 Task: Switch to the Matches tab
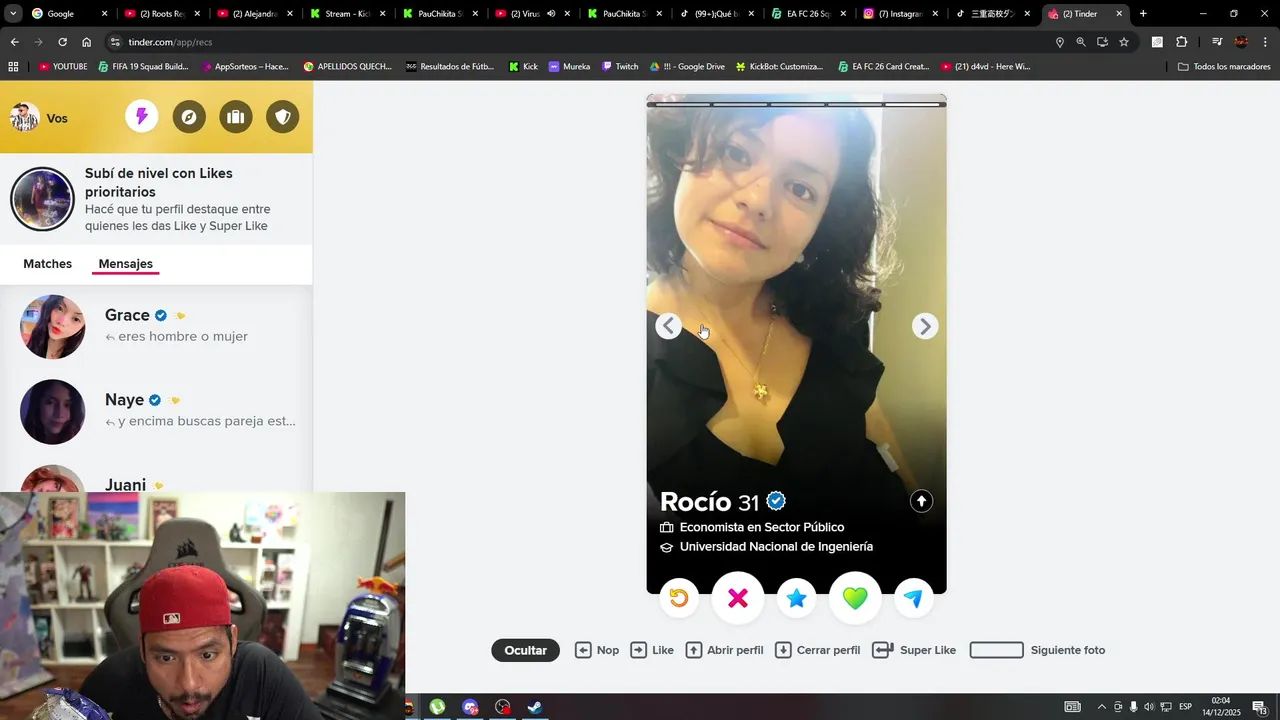(x=48, y=264)
